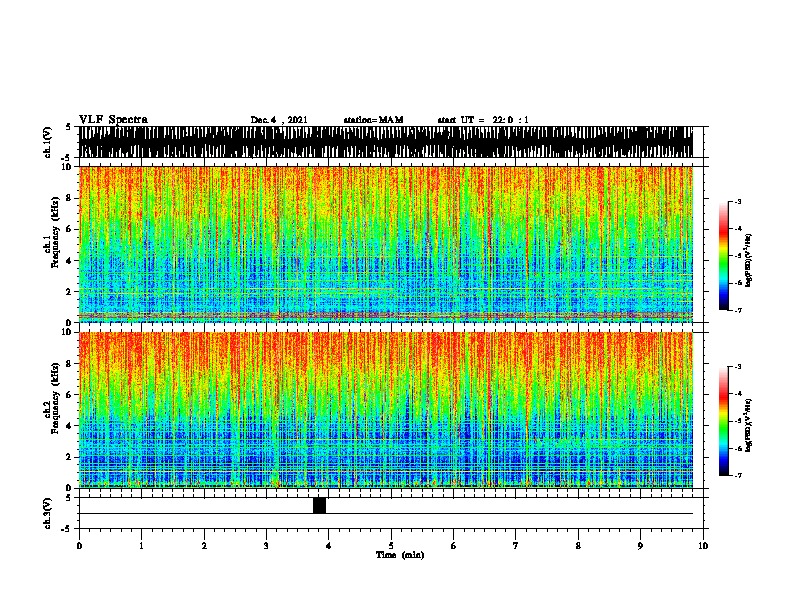Click the "ch.1(V)" waveform axis label

(47, 142)
